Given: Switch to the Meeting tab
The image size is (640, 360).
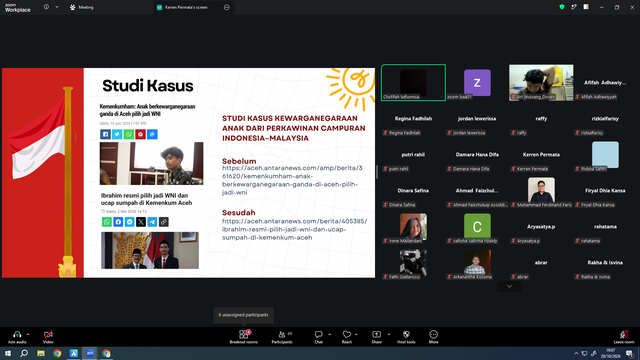Looking at the screenshot, I should point(82,7).
